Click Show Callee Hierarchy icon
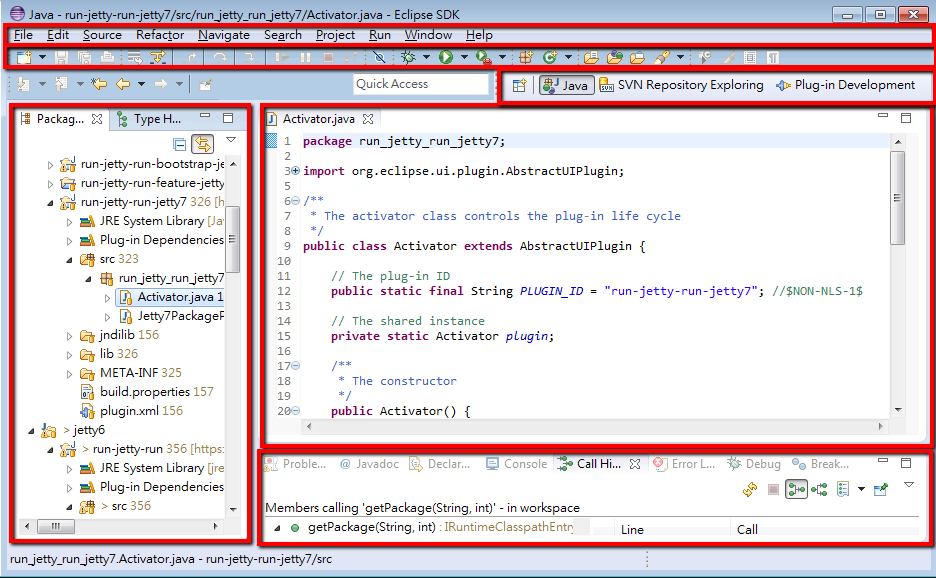936x578 pixels. [x=820, y=490]
